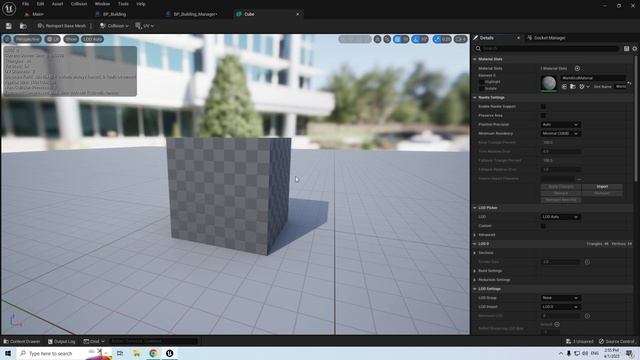This screenshot has height=360, width=640.
Task: Open the LOD Import dropdown
Action: [560, 307]
